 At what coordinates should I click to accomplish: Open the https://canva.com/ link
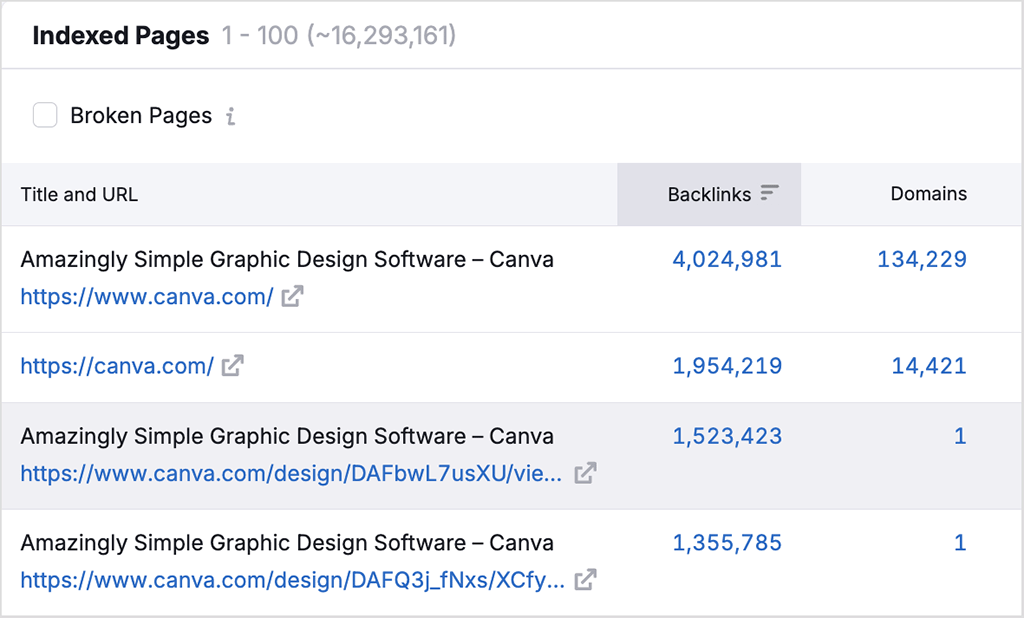tap(117, 366)
